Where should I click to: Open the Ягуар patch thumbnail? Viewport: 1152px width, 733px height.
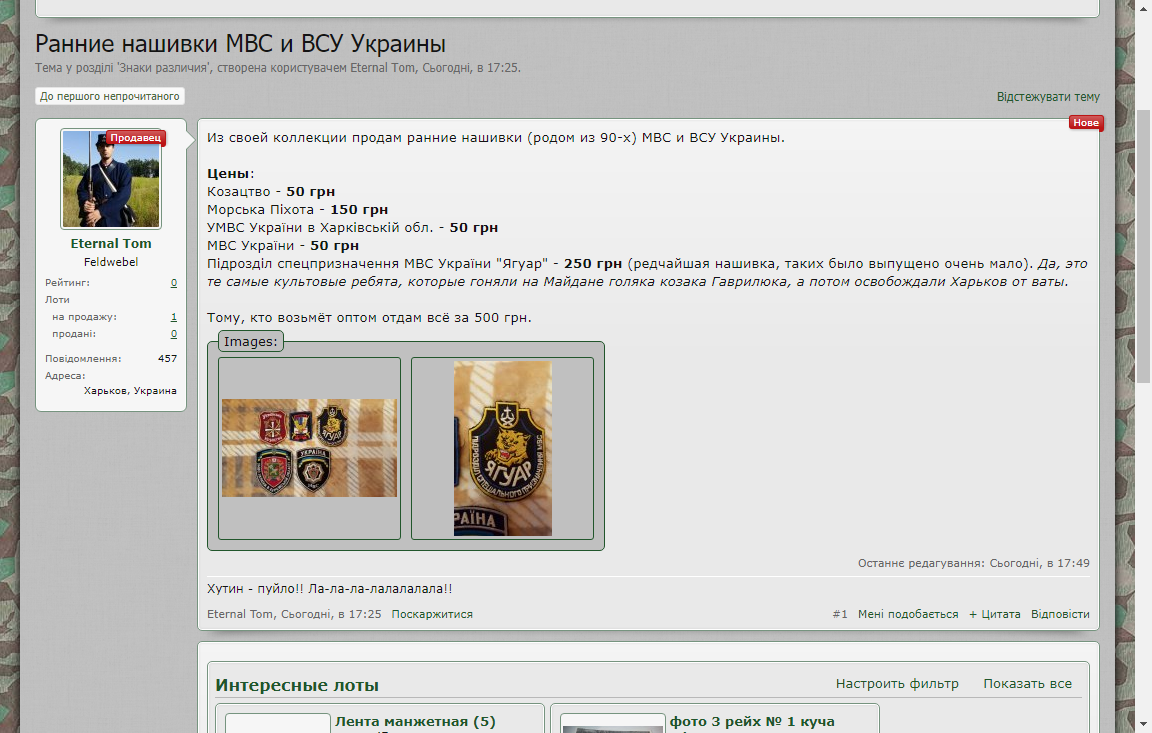(x=503, y=448)
